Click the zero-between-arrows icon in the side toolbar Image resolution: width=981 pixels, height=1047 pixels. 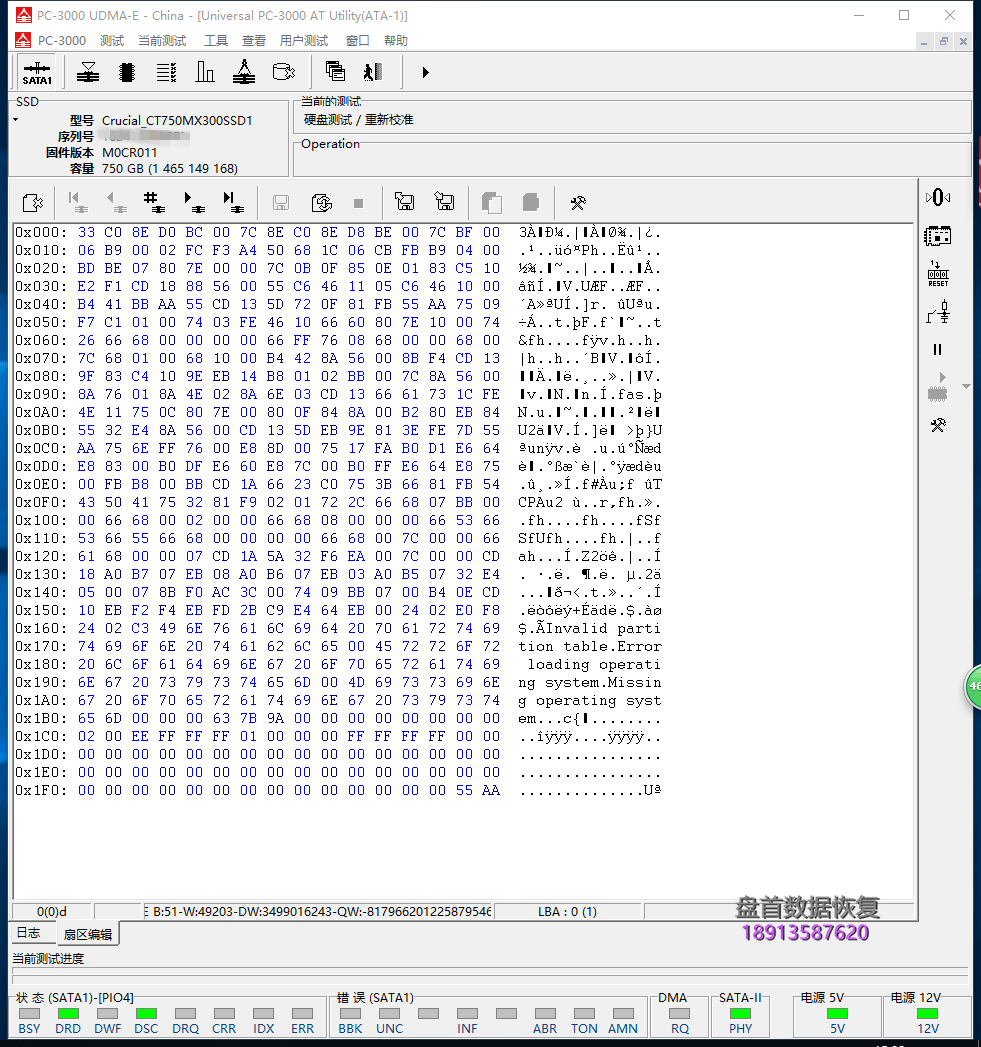(938, 198)
